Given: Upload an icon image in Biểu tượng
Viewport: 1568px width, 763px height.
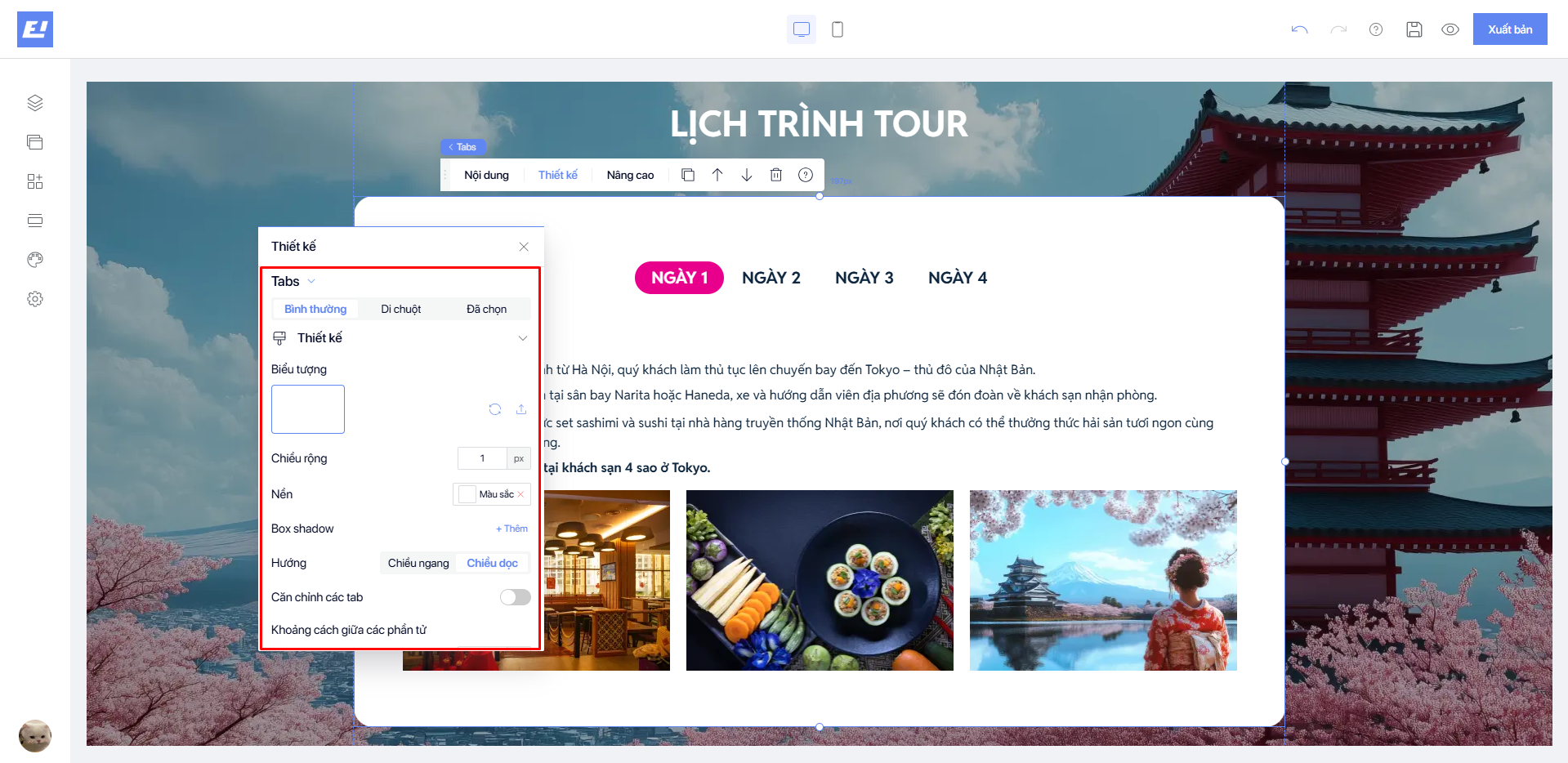Looking at the screenshot, I should 521,409.
